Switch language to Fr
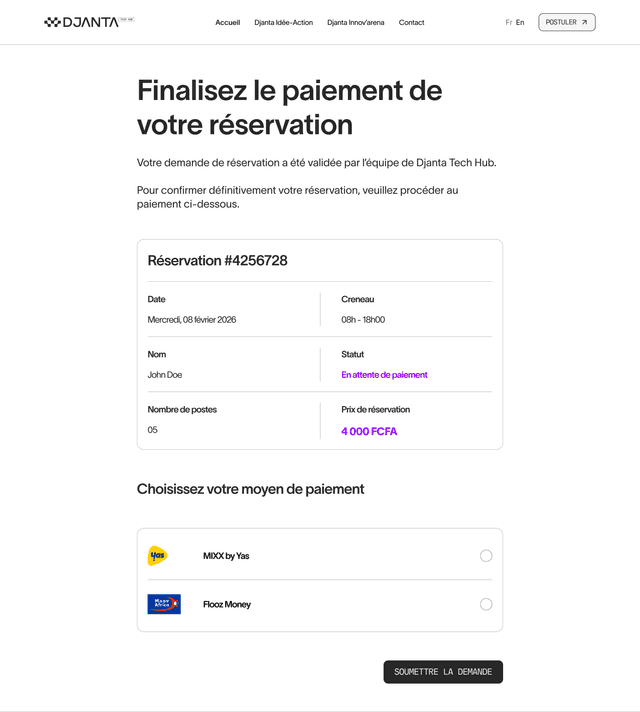 click(509, 22)
